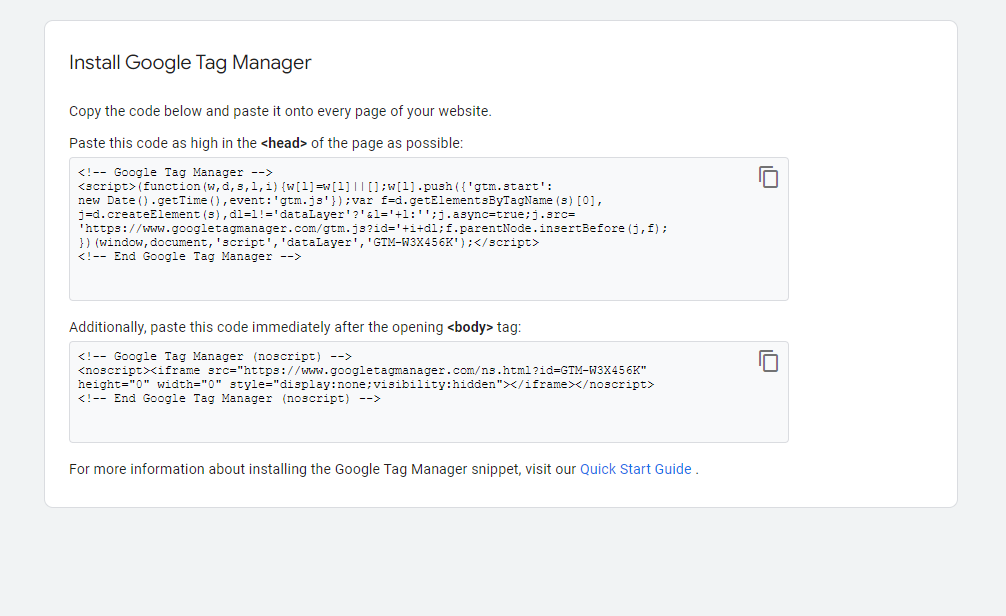
Task: Click the googletagmanager.com/gtm.js URL line
Action: (x=373, y=228)
